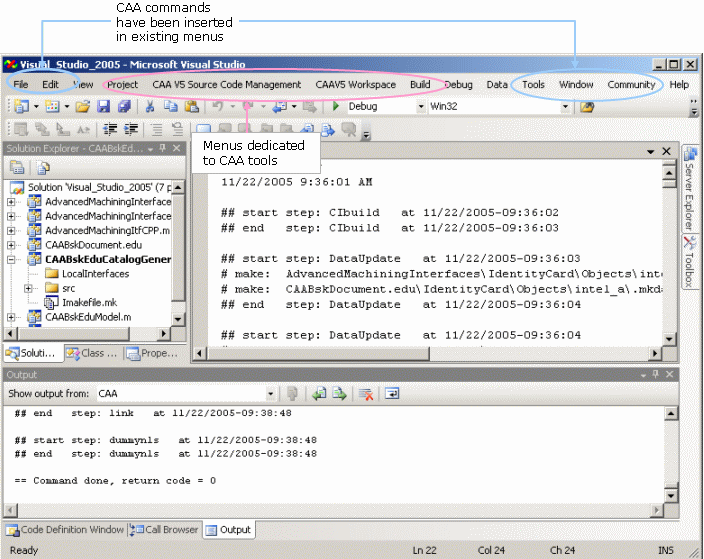Close the Solution Explorer panel

[x=176, y=148]
